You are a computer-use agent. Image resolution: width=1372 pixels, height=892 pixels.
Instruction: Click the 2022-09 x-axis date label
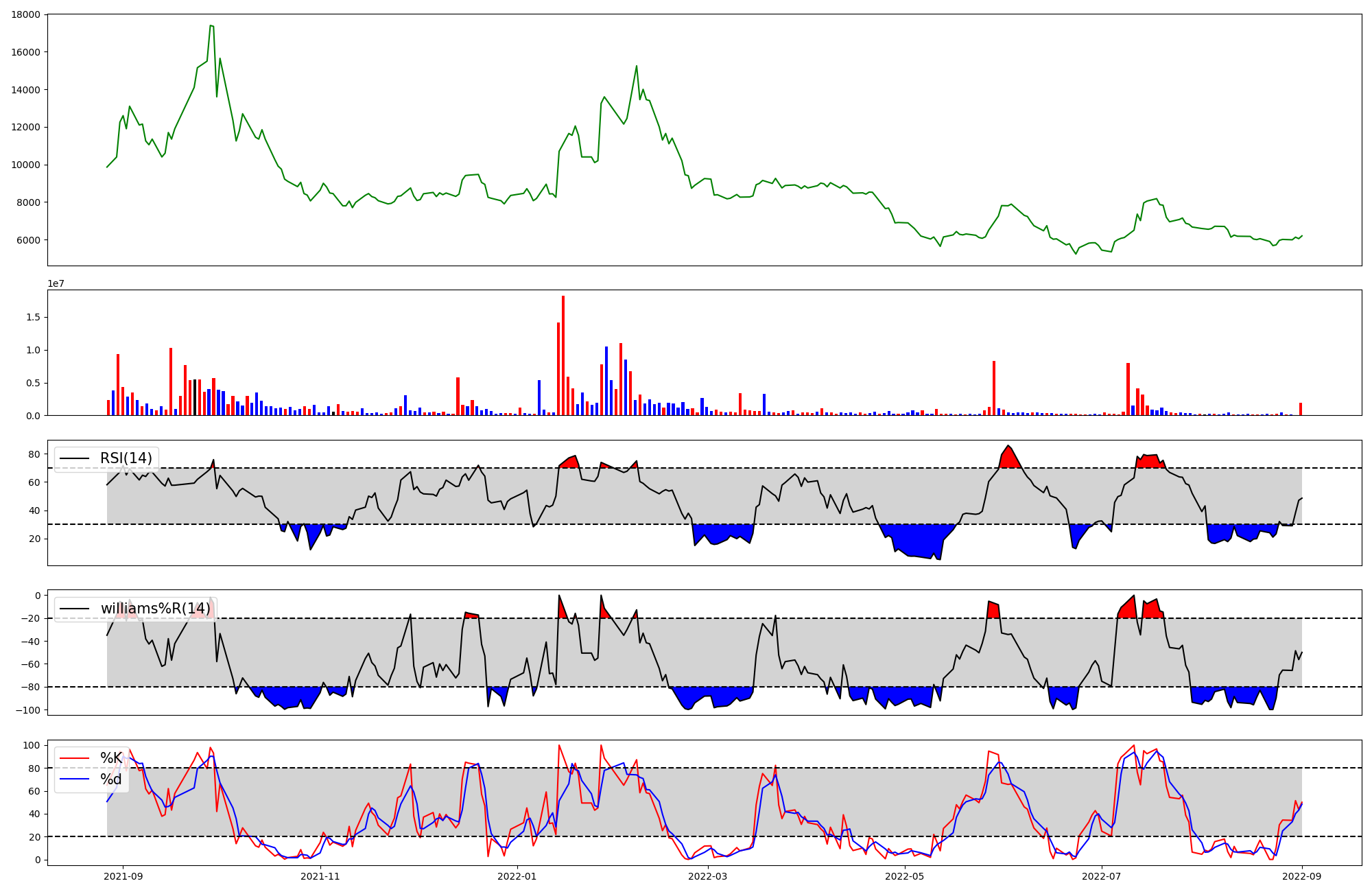1301,876
